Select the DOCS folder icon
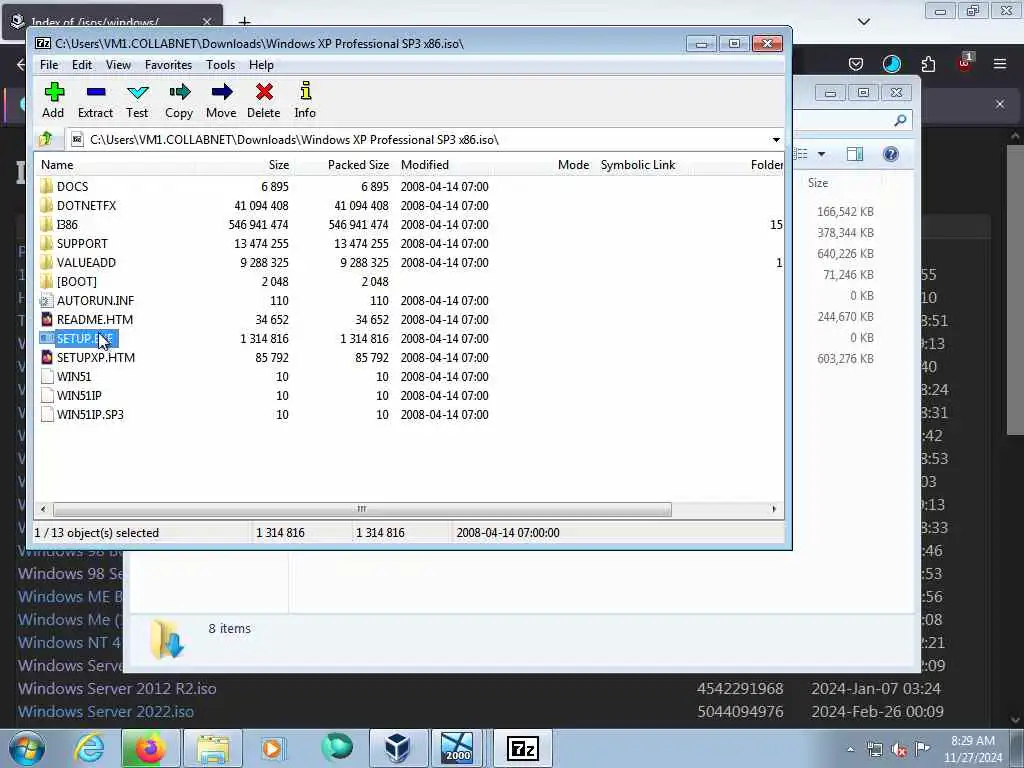The image size is (1024, 768). click(x=46, y=186)
